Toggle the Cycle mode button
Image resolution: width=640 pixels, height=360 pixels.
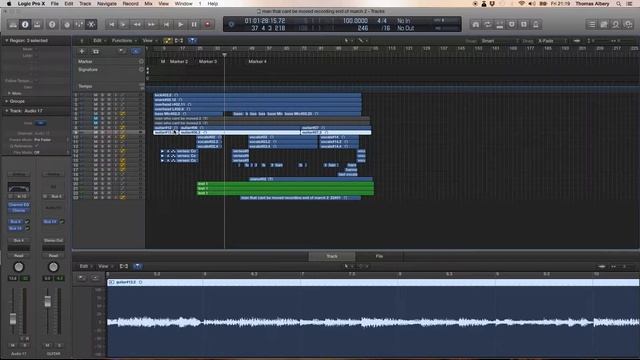tap(488, 24)
